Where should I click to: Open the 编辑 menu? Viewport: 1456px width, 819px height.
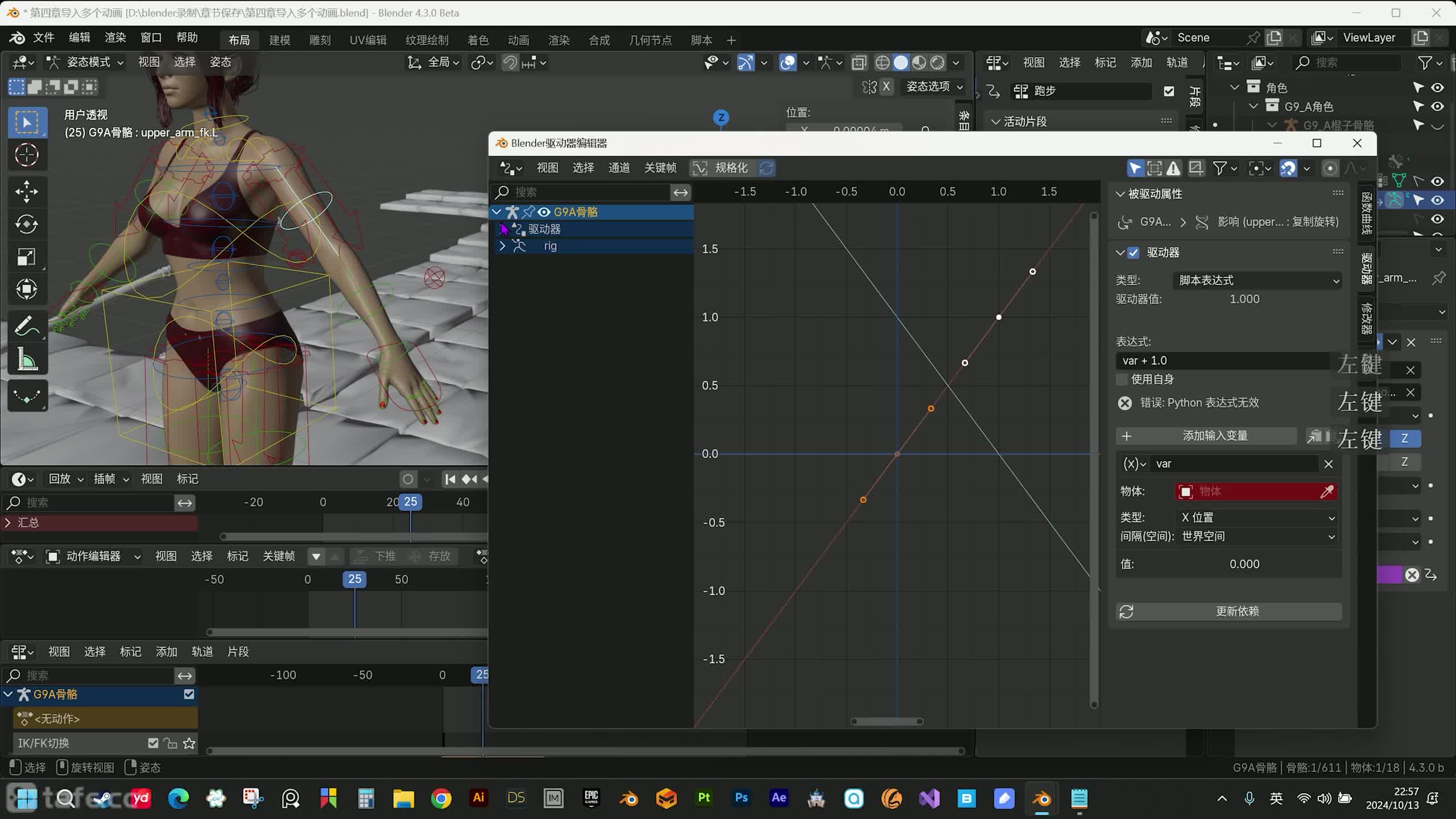coord(80,38)
